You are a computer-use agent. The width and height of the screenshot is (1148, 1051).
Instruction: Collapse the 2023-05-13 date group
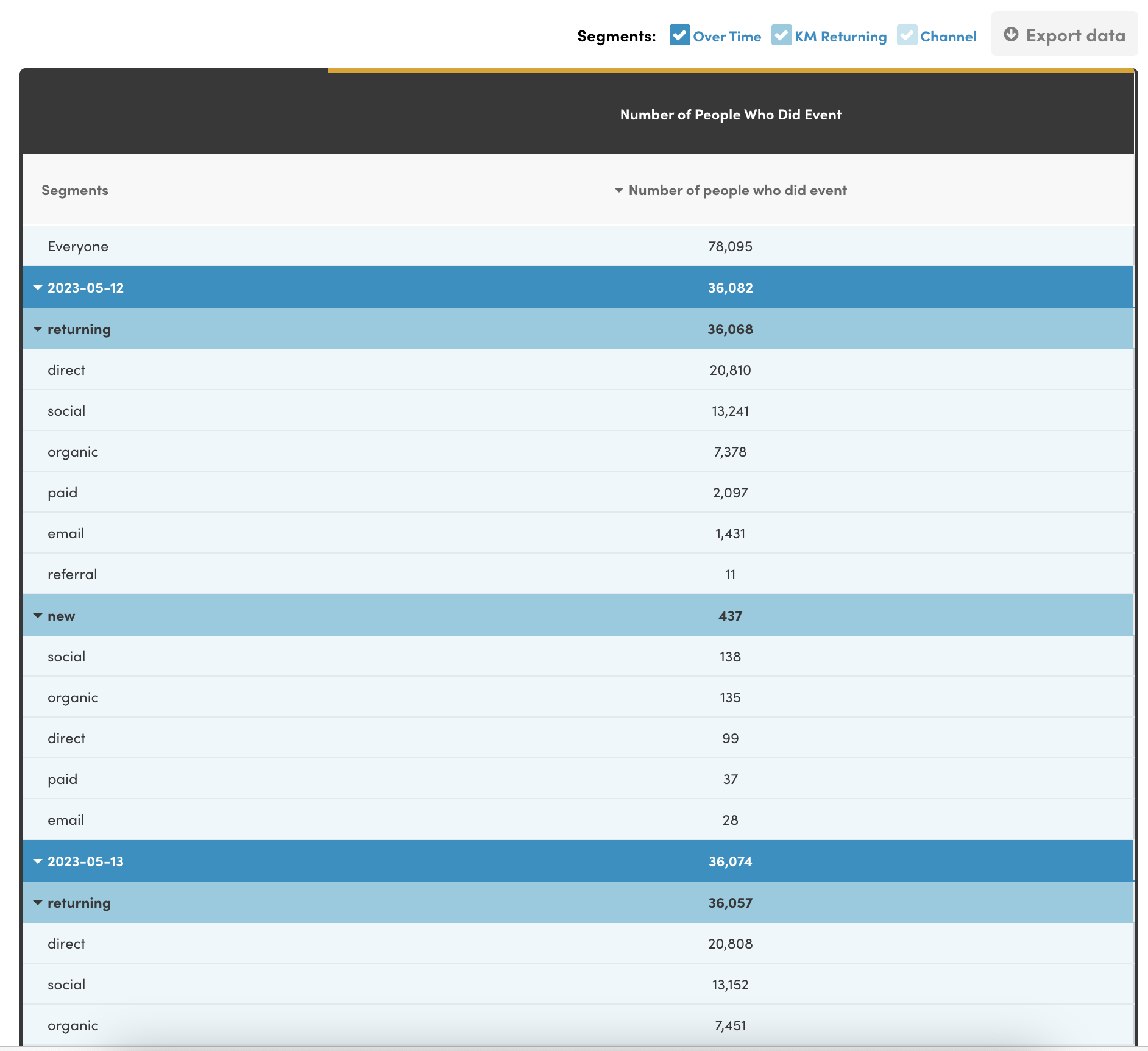(37, 861)
